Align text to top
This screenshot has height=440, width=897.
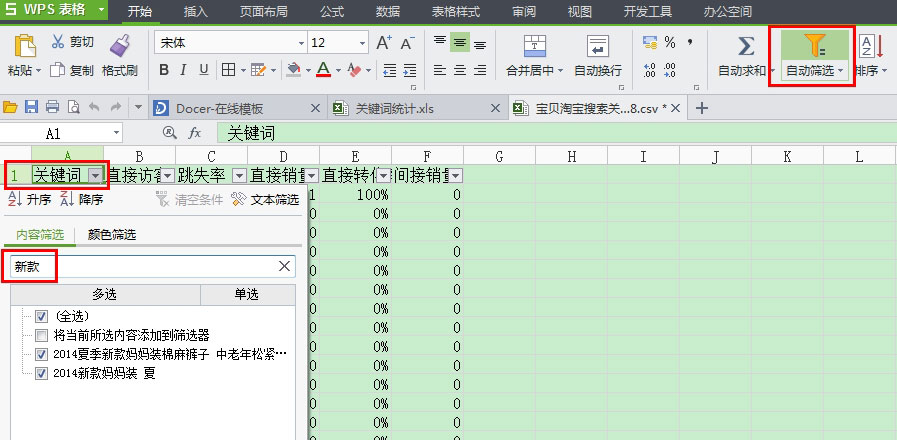click(x=439, y=42)
